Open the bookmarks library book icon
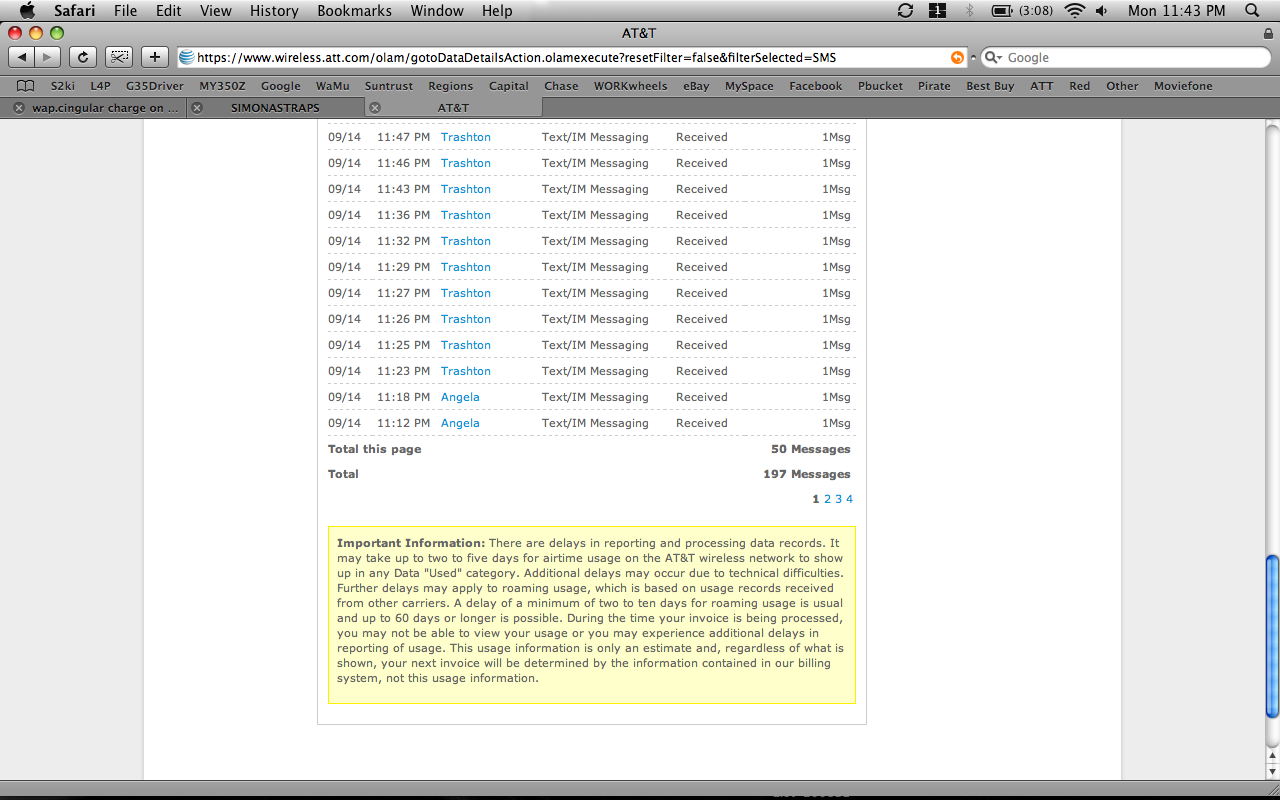Image resolution: width=1280 pixels, height=800 pixels. (25, 86)
